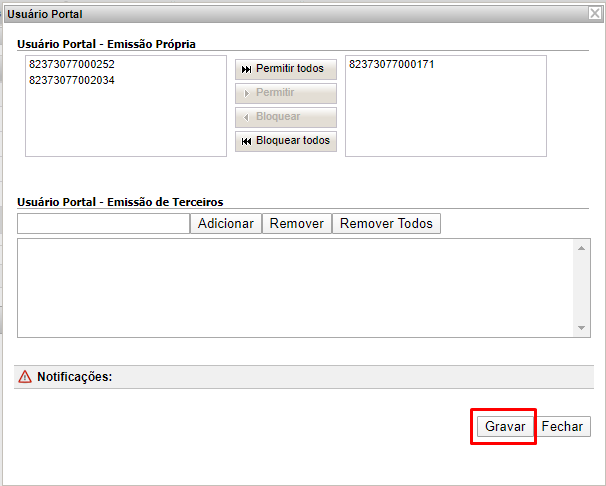Save changes with the Gravar button
The width and height of the screenshot is (606, 486).
coord(505,427)
